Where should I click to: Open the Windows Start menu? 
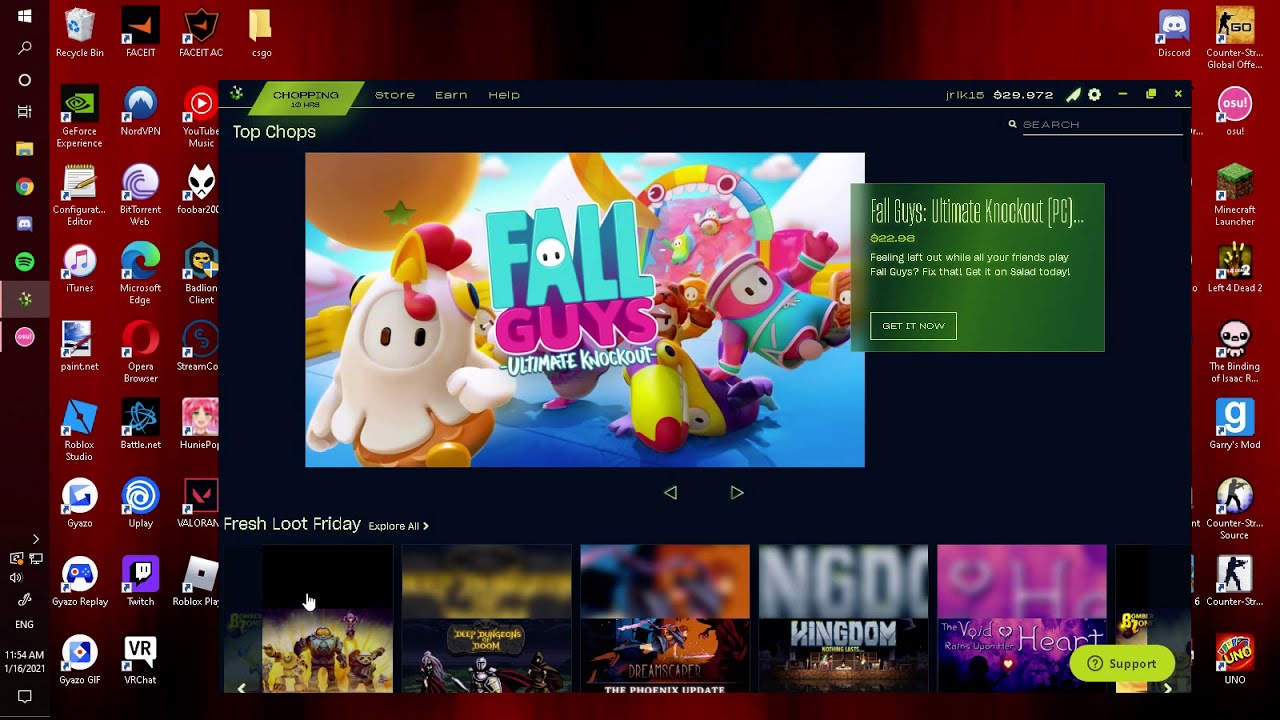click(x=25, y=16)
